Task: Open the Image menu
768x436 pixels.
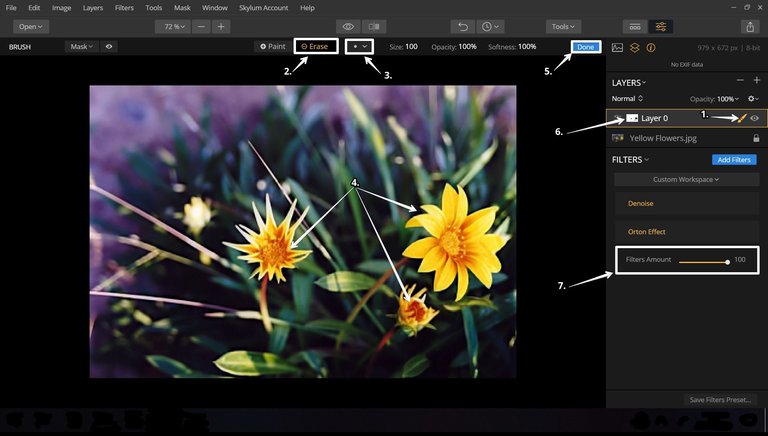Action: [61, 8]
